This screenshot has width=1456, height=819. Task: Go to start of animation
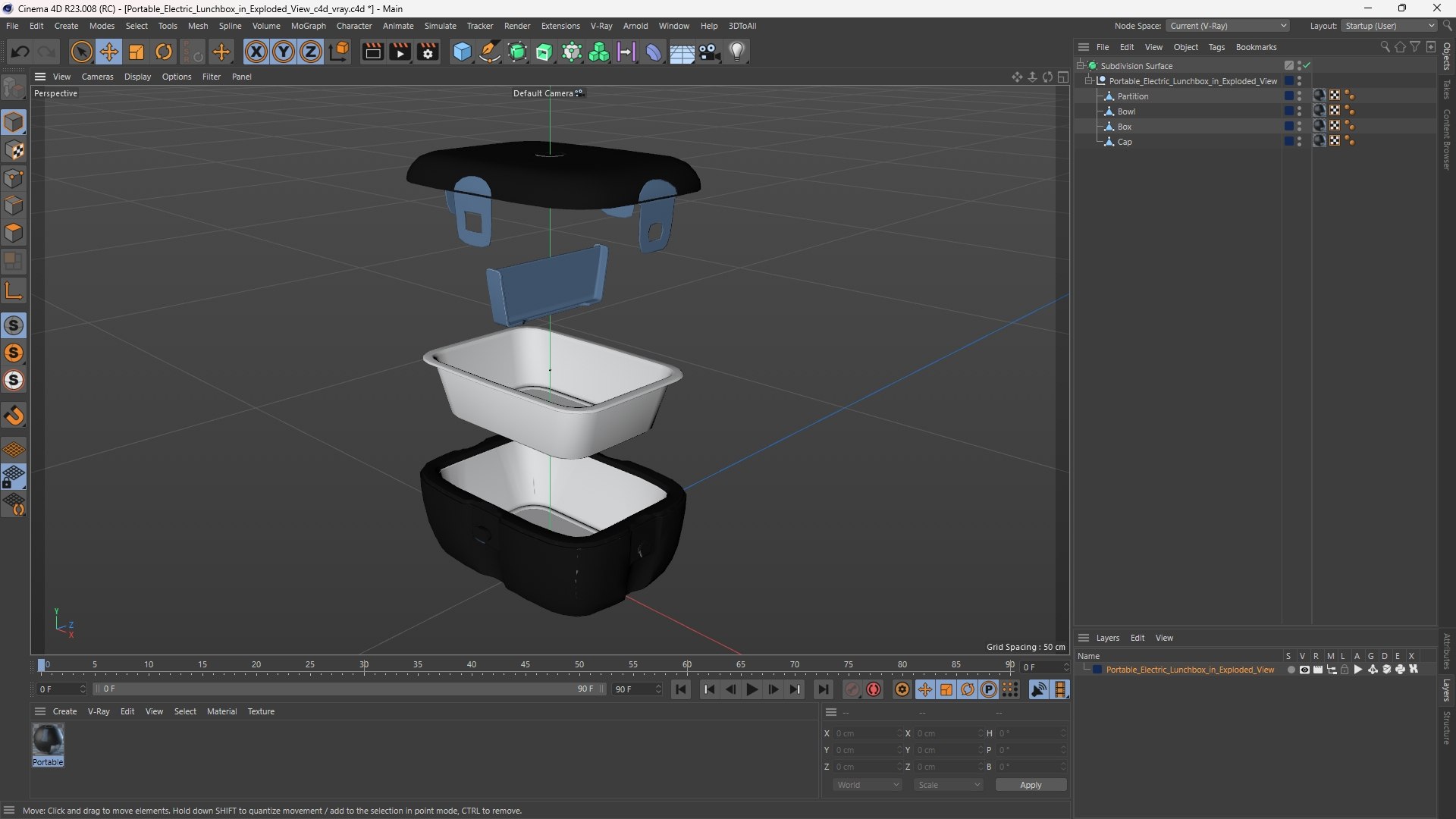681,689
